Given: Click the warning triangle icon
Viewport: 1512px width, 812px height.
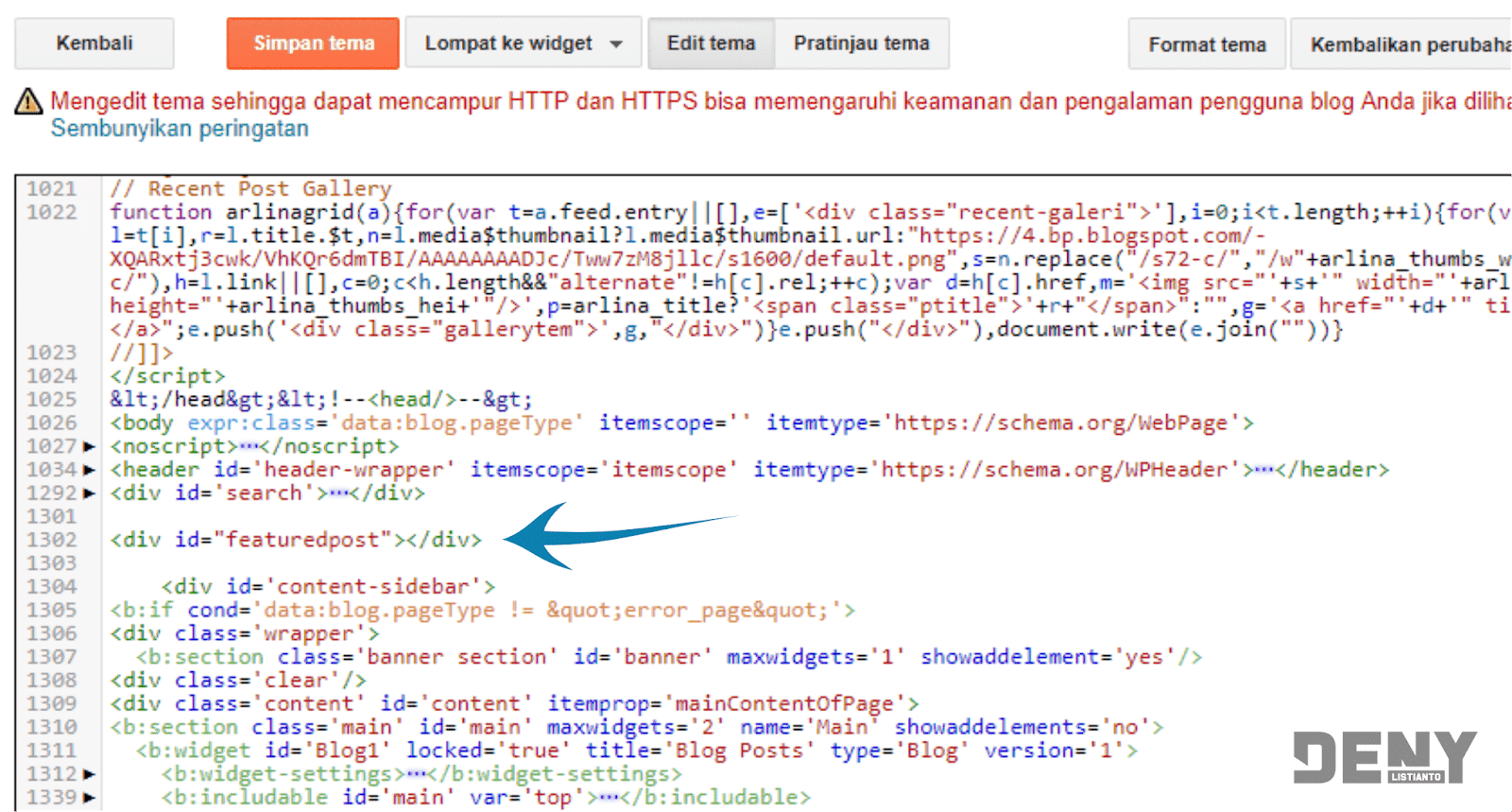Looking at the screenshot, I should click(x=28, y=101).
